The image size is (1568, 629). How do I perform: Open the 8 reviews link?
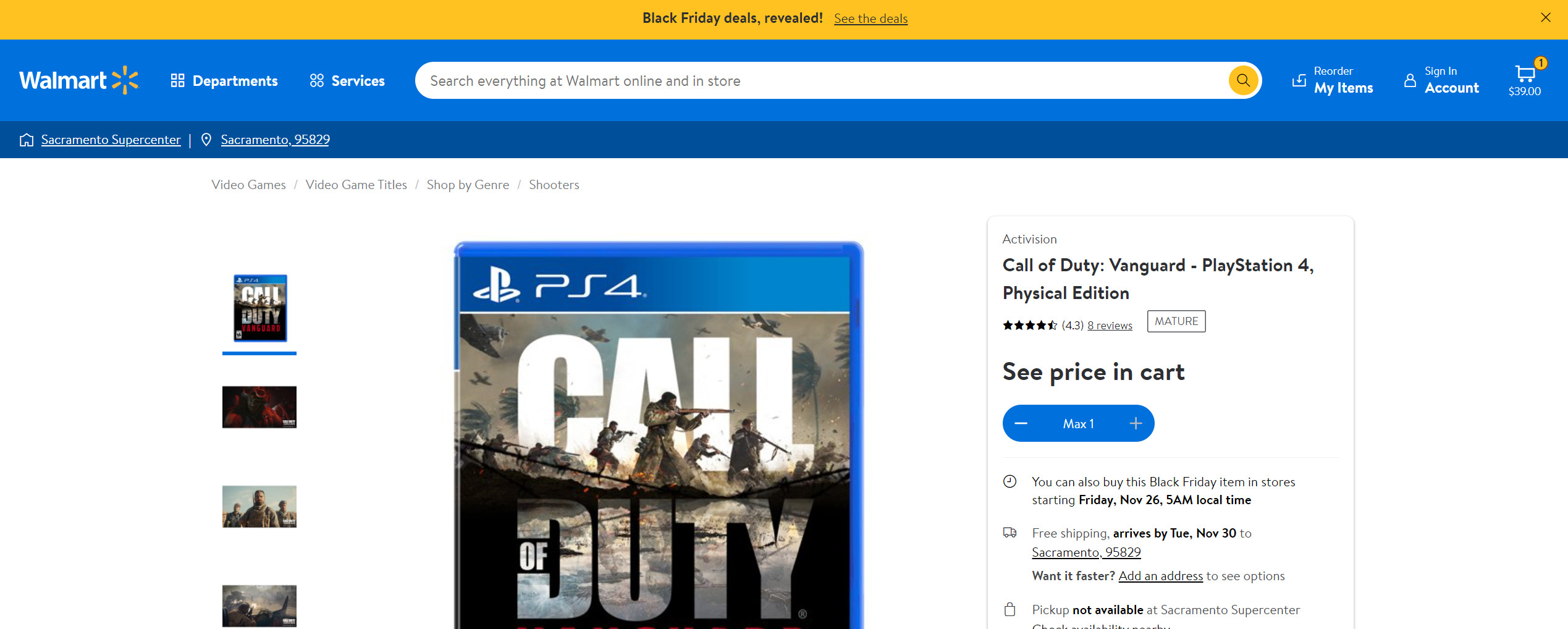pyautogui.click(x=1110, y=326)
